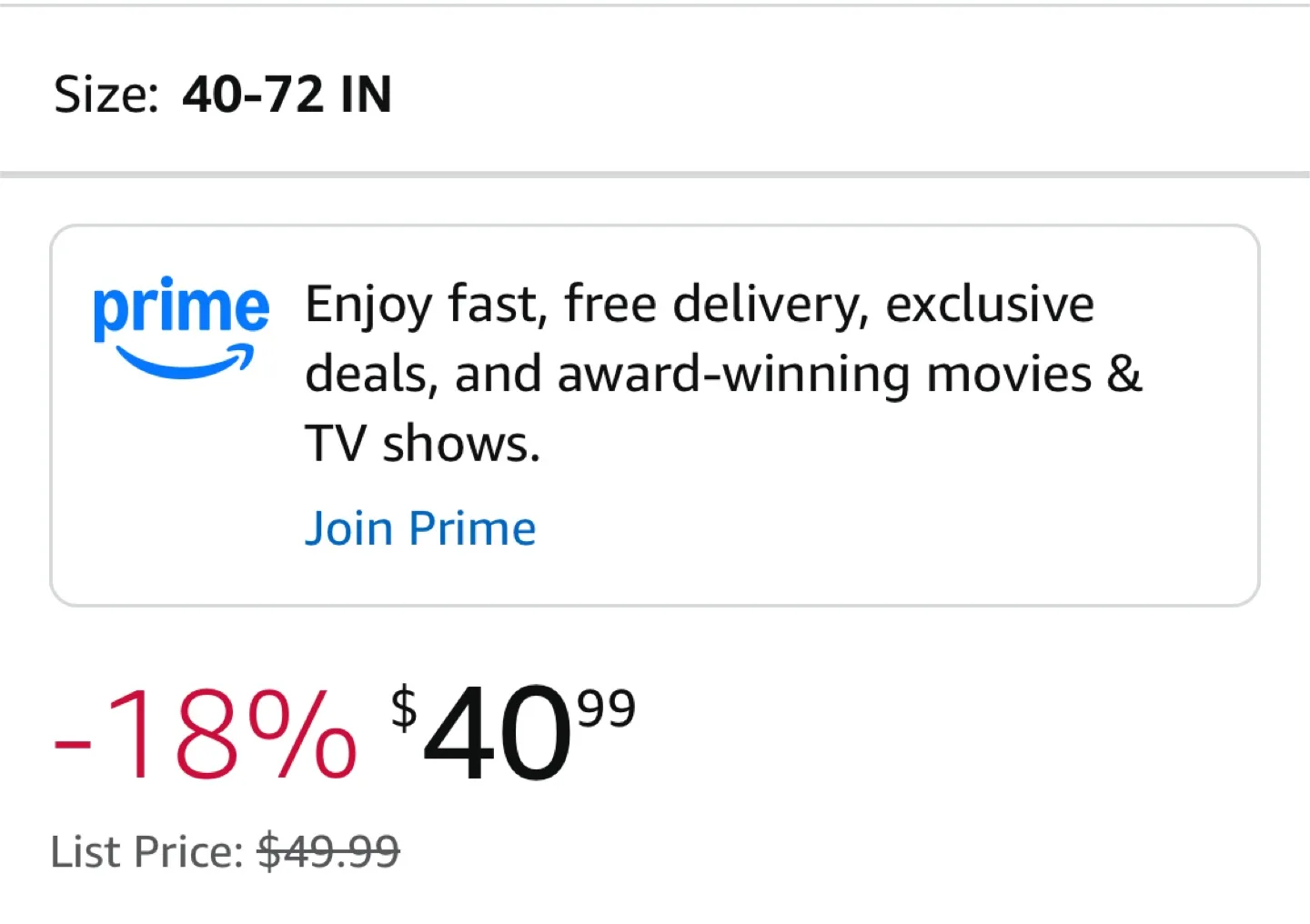This screenshot has width=1310, height=924.
Task: Click the red -18% discount badge
Action: click(x=205, y=734)
